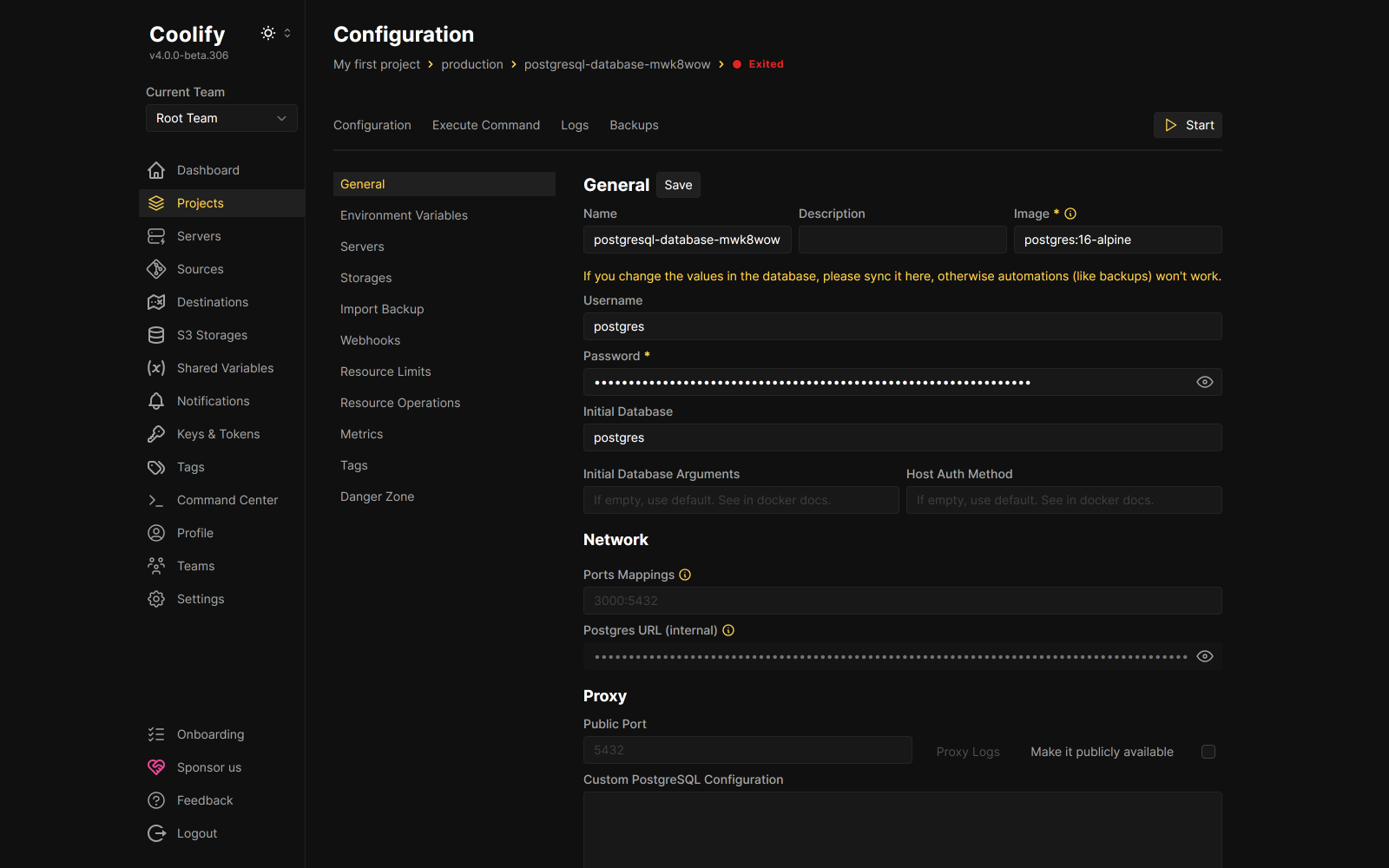Viewport: 1389px width, 868px height.
Task: Click into the Description input field
Action: tap(902, 240)
